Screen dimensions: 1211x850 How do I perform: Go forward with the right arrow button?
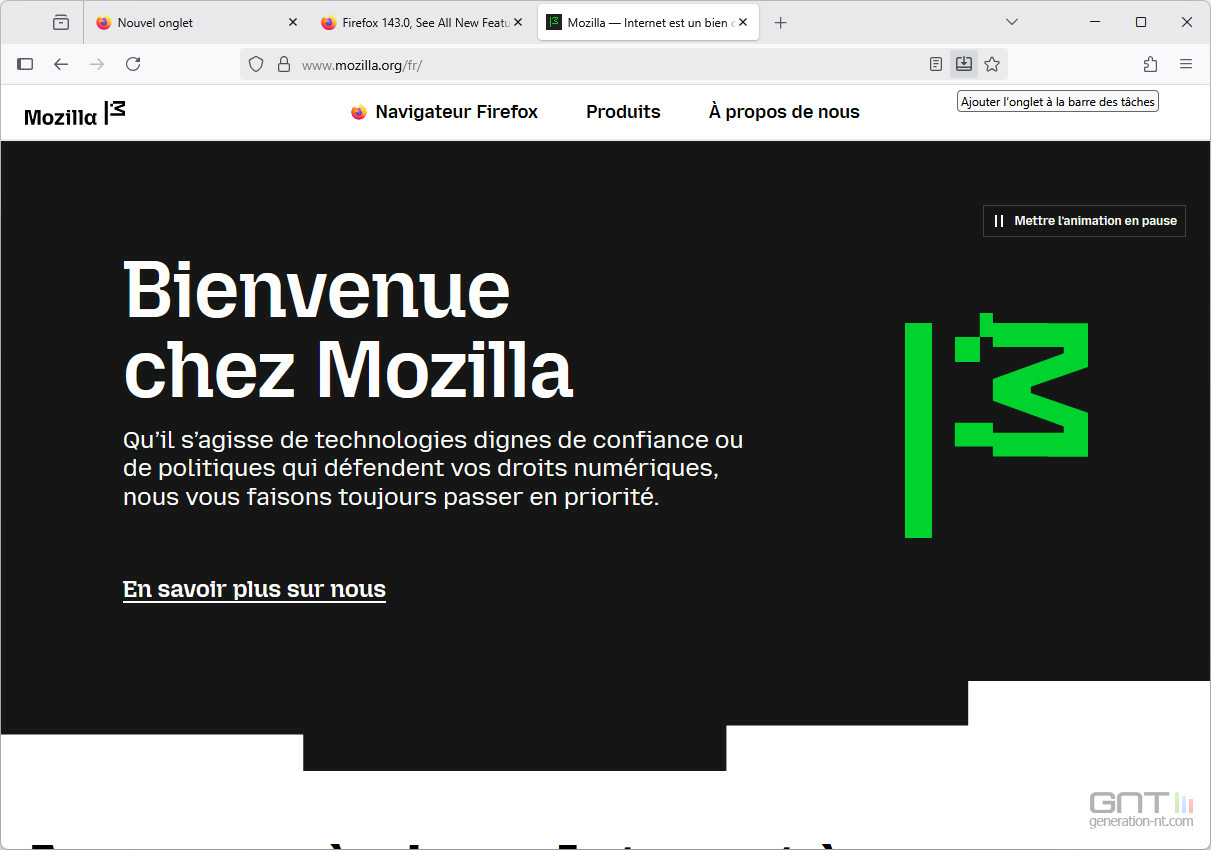pyautogui.click(x=97, y=64)
